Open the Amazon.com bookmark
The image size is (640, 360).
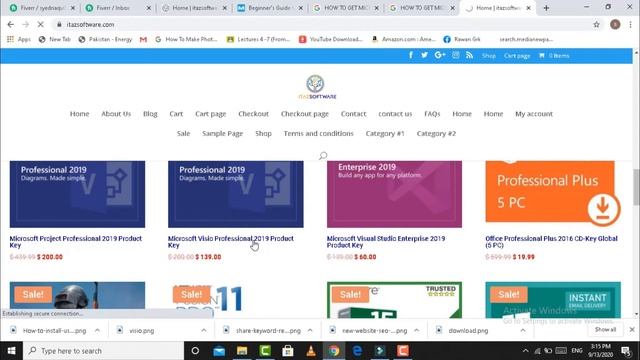click(x=404, y=39)
